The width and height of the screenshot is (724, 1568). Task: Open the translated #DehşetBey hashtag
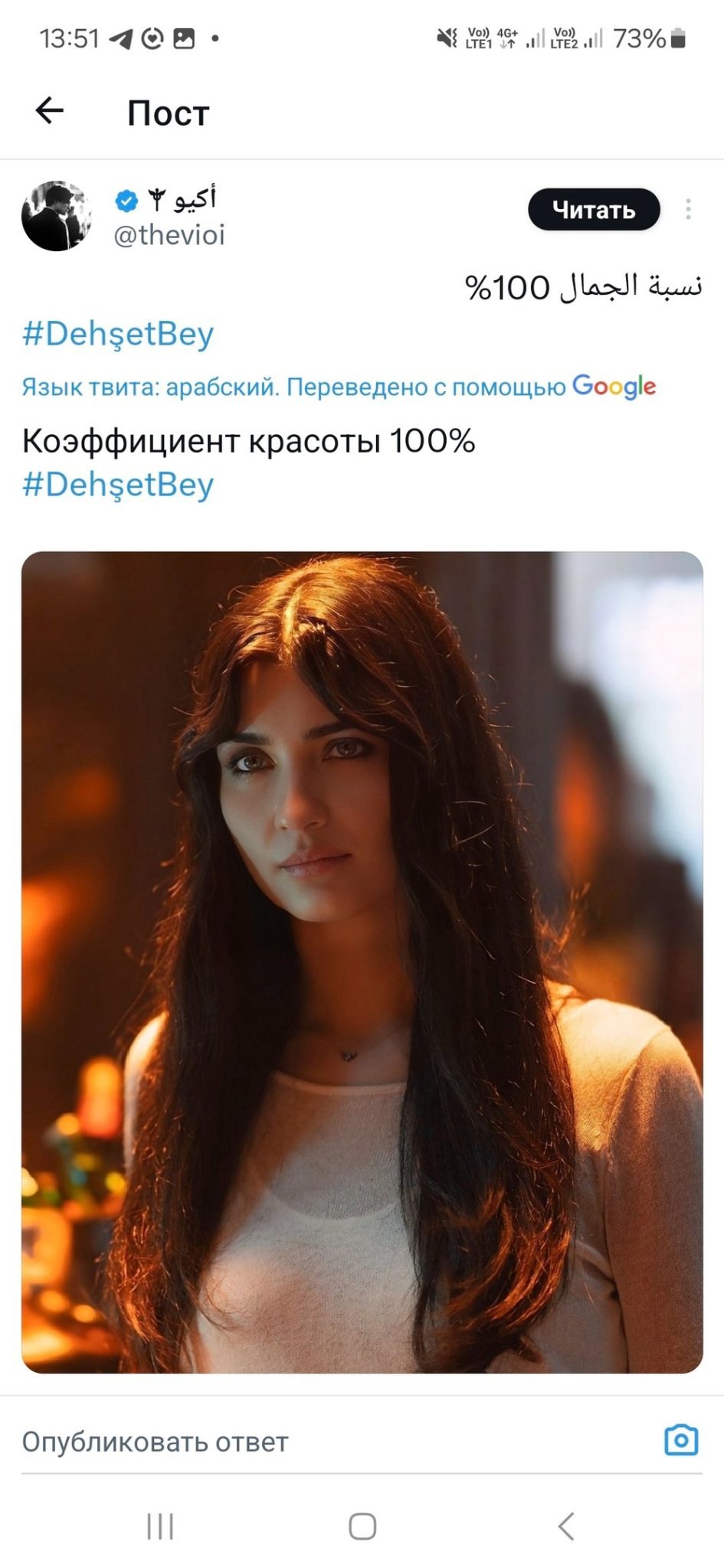point(118,485)
